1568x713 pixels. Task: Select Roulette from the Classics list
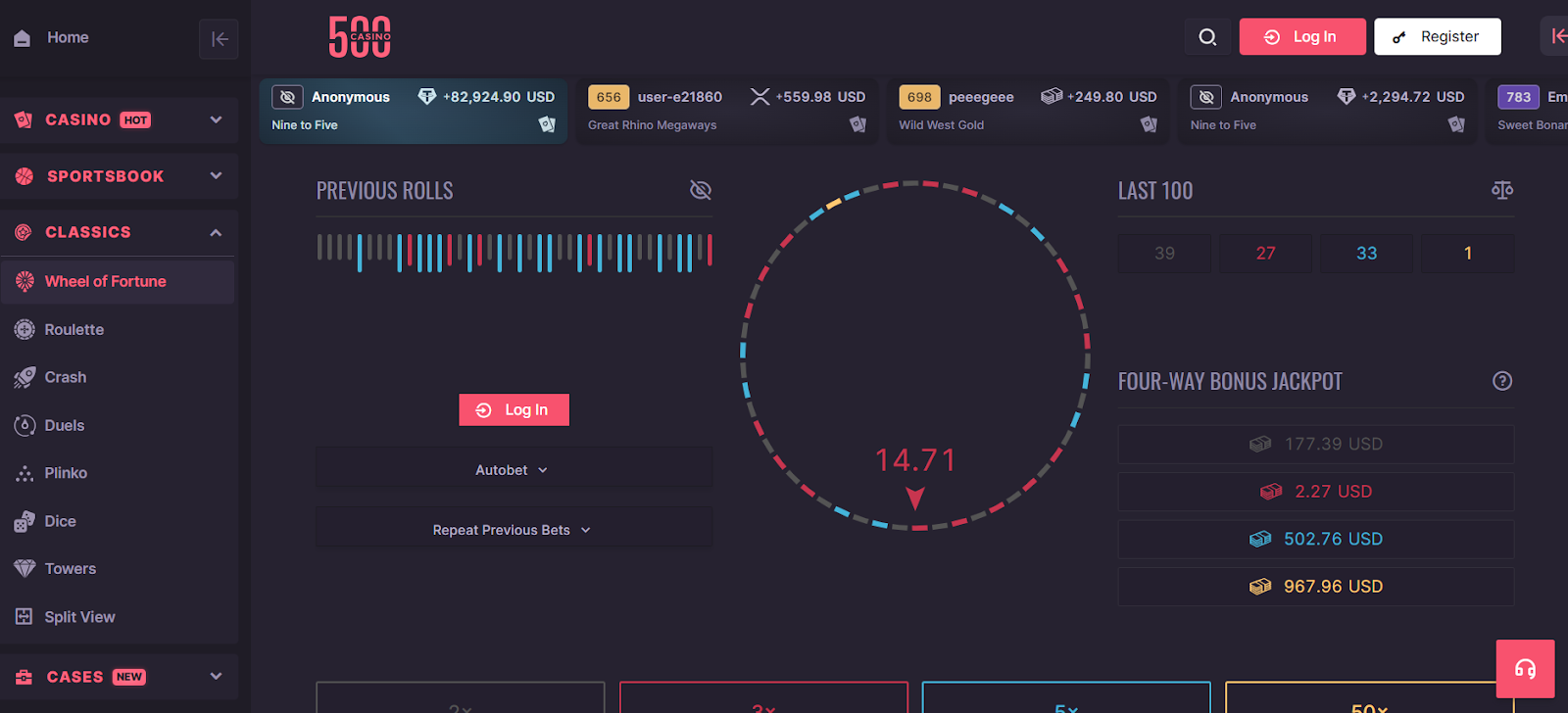[x=73, y=330]
